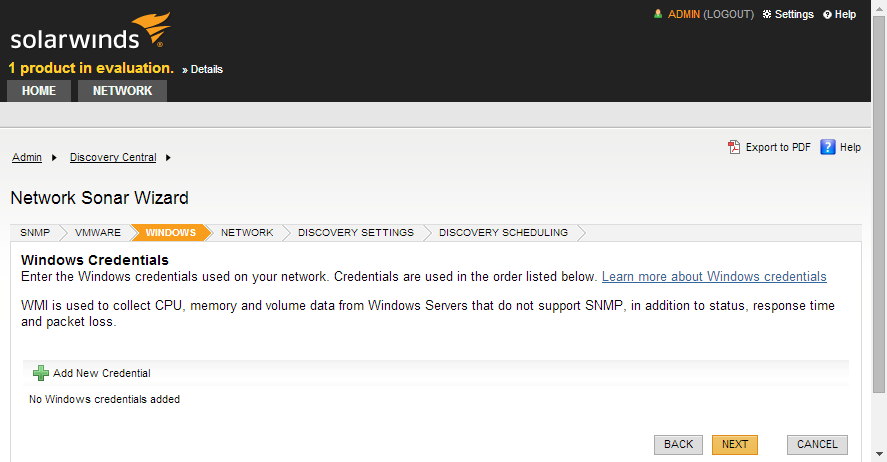This screenshot has width=887, height=462.
Task: Click the arrow after Discovery Central breadcrumb
Action: (168, 158)
